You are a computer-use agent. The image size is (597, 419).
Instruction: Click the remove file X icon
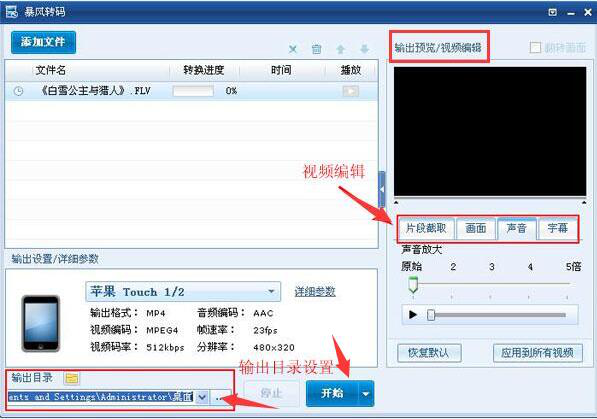tap(293, 49)
